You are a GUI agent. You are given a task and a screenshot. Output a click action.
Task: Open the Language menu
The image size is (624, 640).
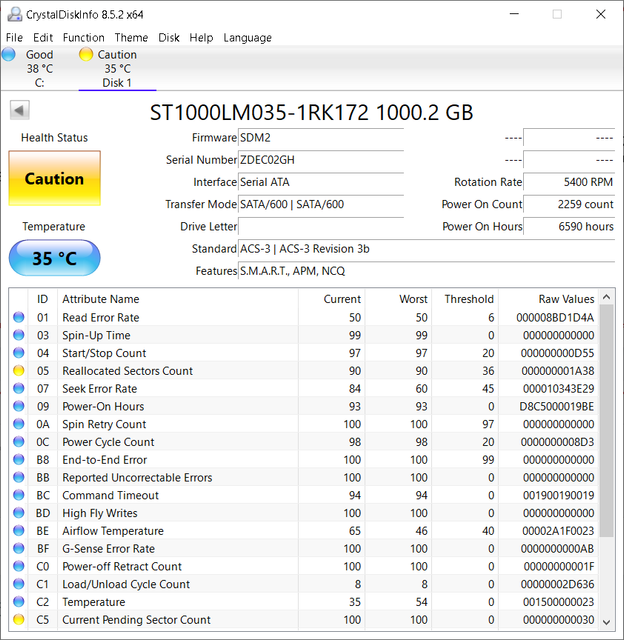coord(247,38)
